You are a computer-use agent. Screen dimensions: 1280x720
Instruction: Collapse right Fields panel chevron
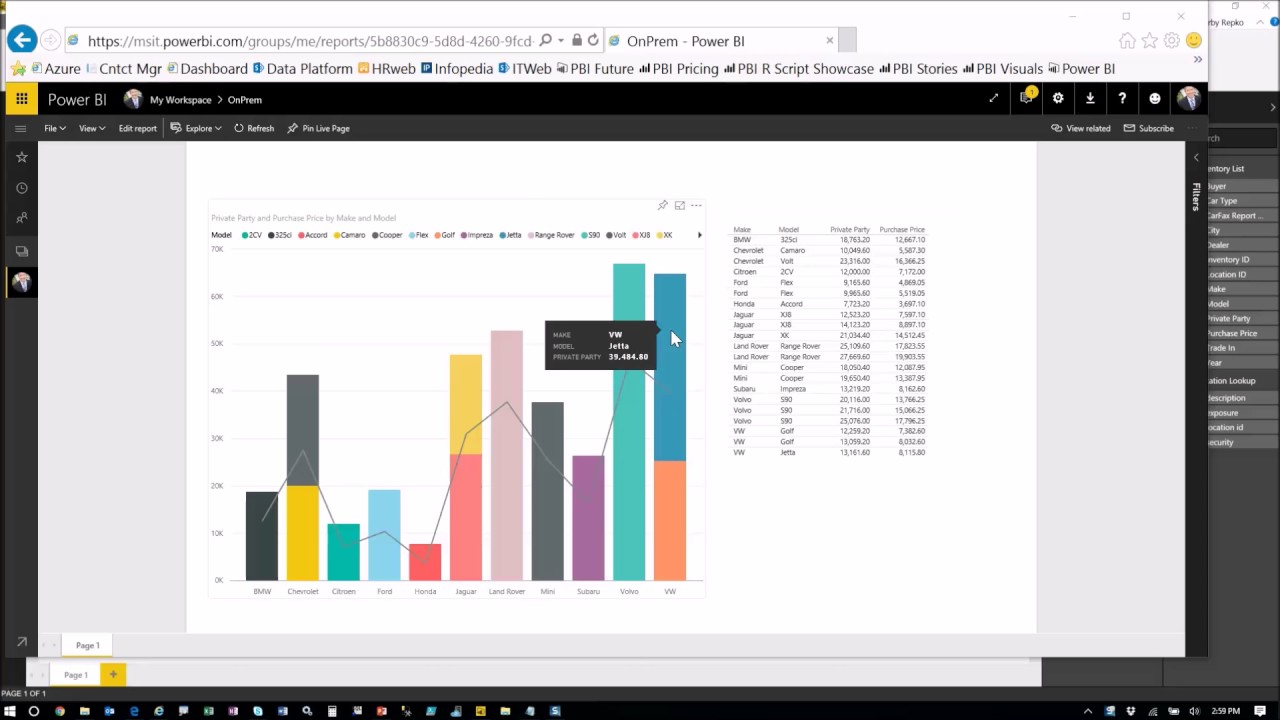[1273, 107]
